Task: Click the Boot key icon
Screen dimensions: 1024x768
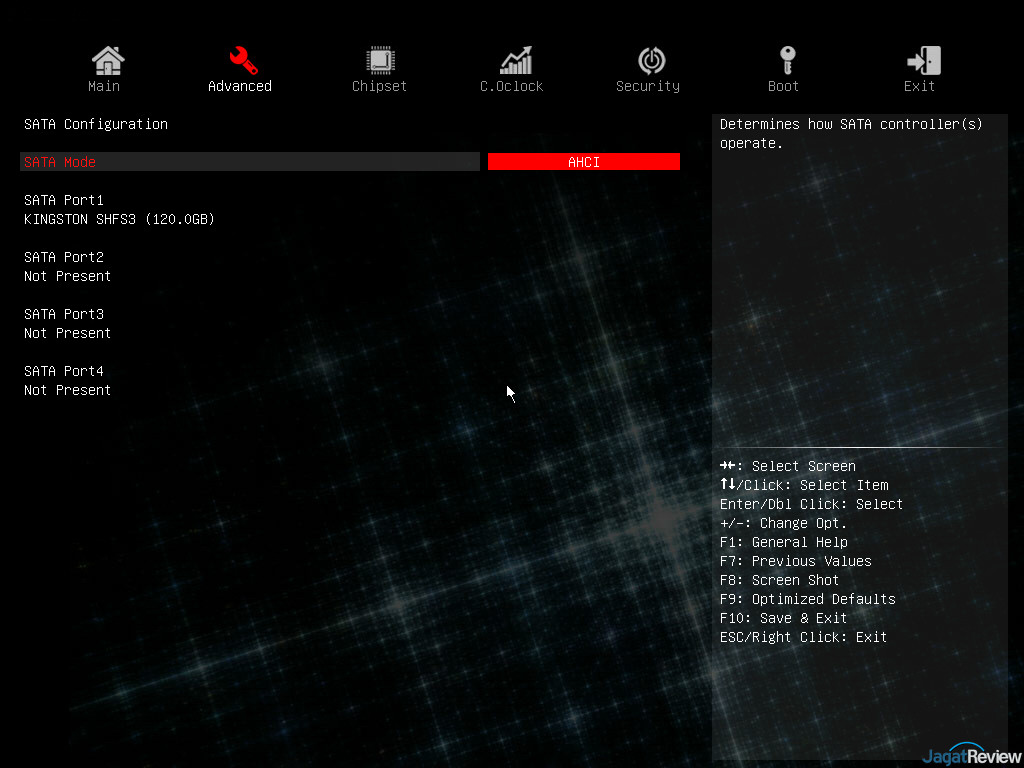Action: pos(787,61)
